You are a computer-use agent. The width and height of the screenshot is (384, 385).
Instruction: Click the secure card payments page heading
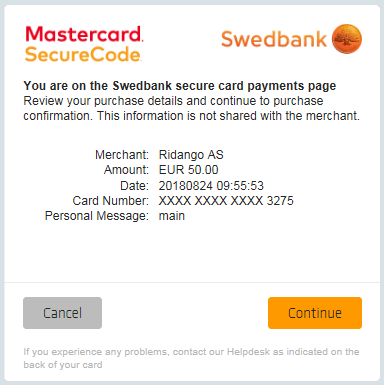click(180, 86)
